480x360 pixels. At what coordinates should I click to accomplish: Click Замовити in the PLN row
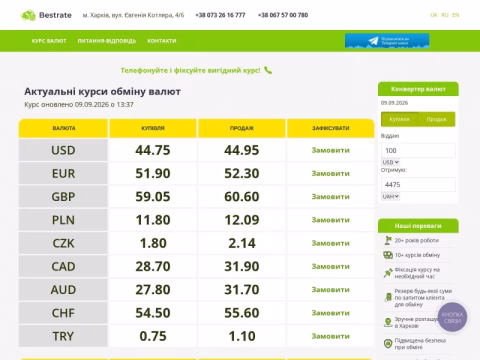[331, 220]
